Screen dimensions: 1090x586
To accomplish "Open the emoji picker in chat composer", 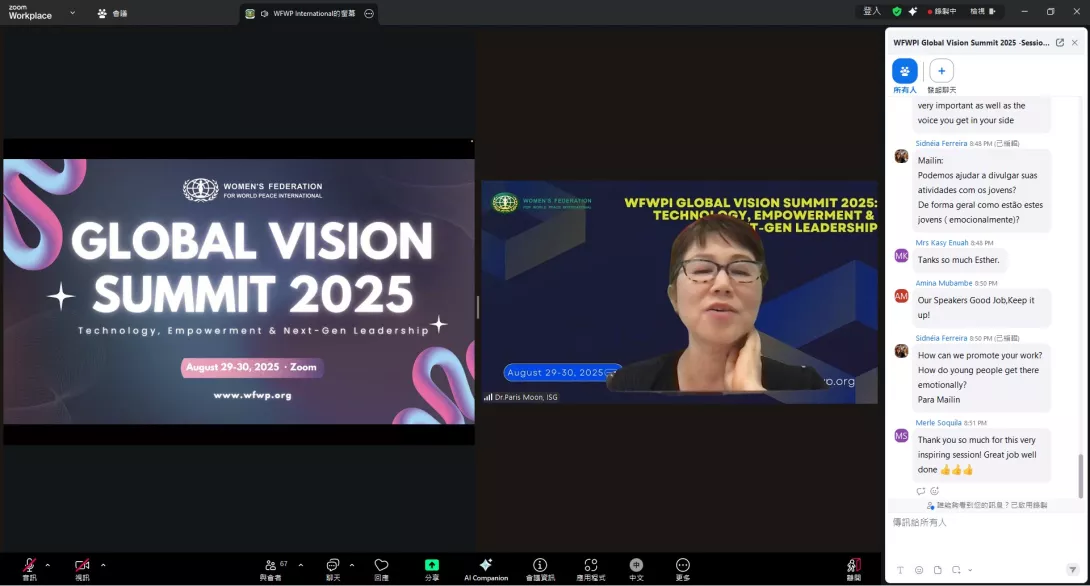I will (x=919, y=570).
